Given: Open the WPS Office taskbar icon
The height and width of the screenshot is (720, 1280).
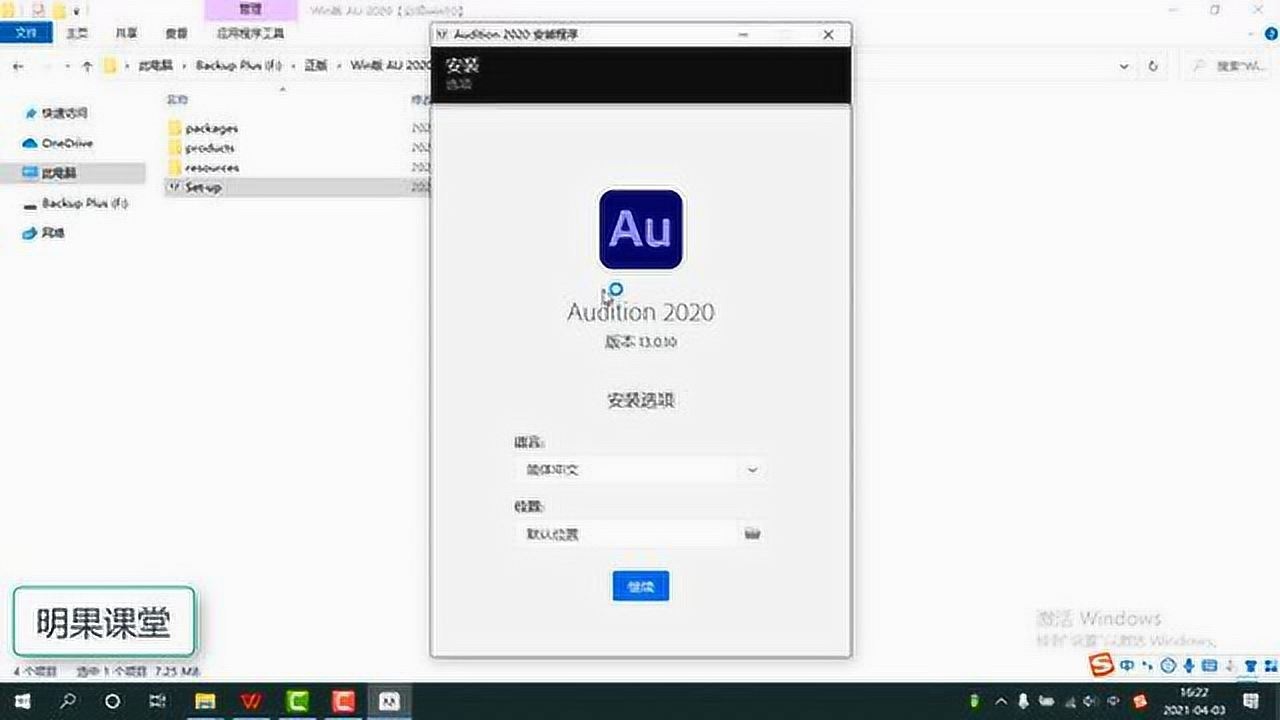Looking at the screenshot, I should (251, 701).
